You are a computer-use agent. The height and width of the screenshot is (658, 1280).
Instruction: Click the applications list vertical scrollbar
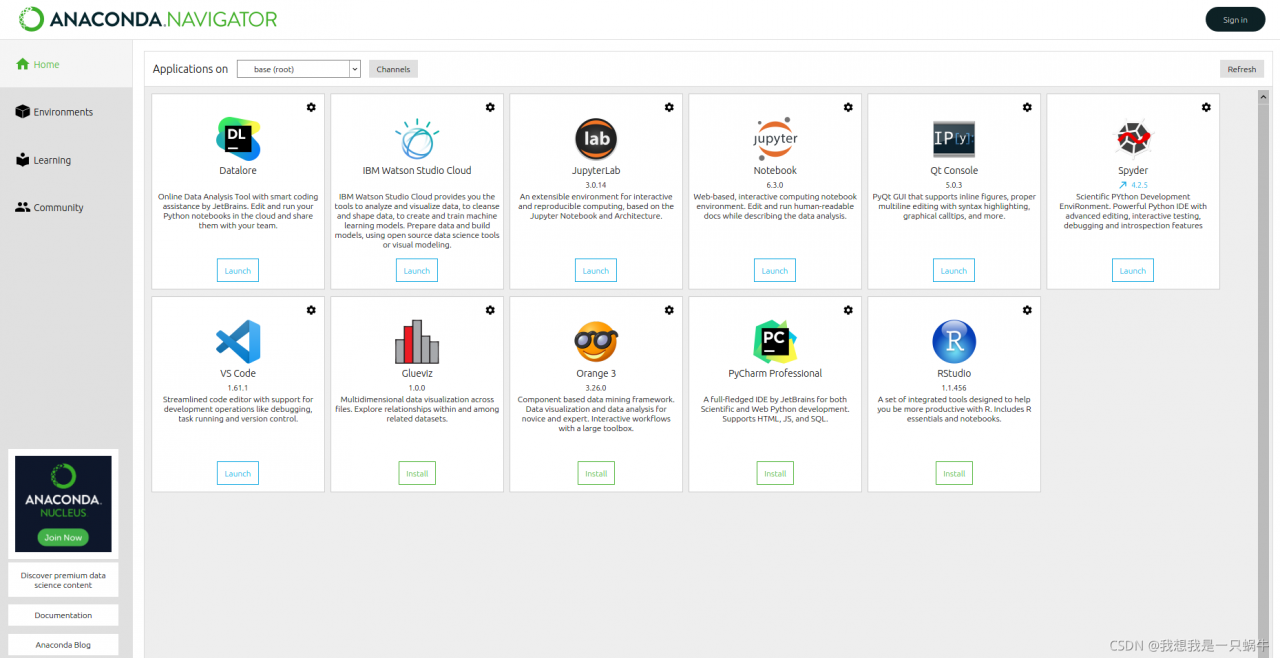[1263, 374]
